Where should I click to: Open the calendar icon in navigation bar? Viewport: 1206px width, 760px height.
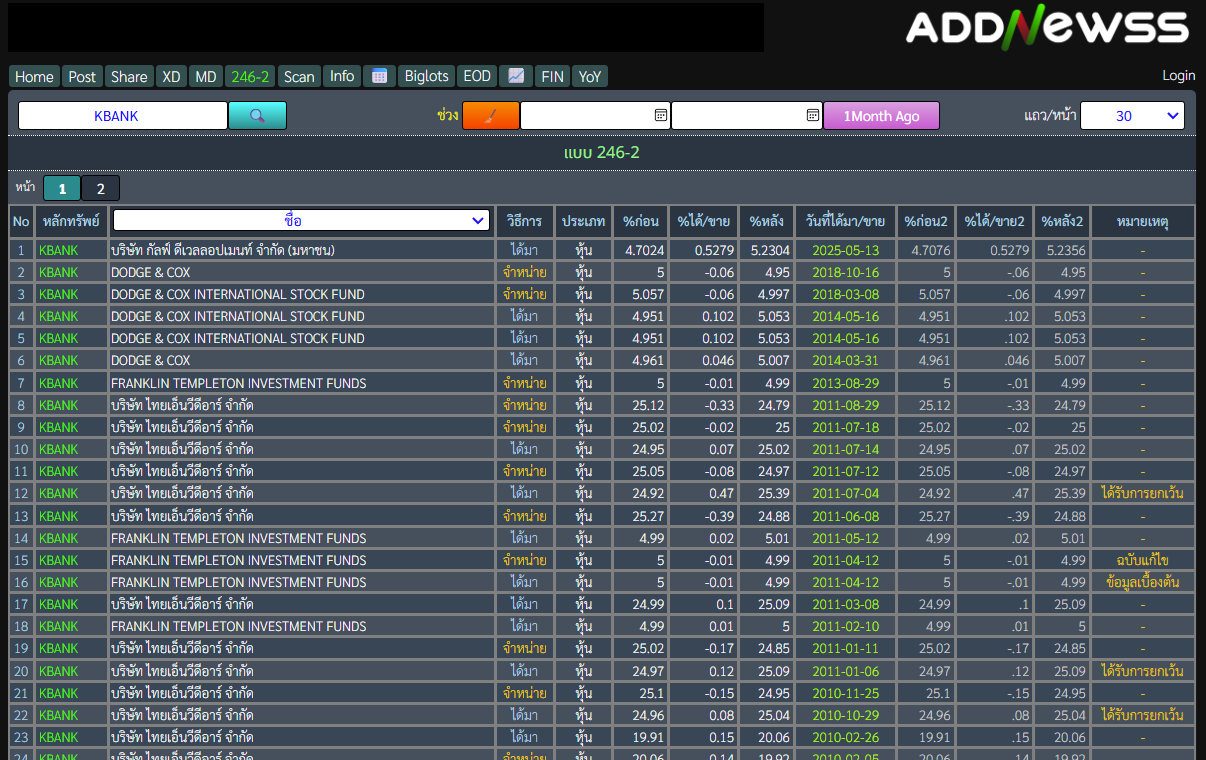coord(379,76)
